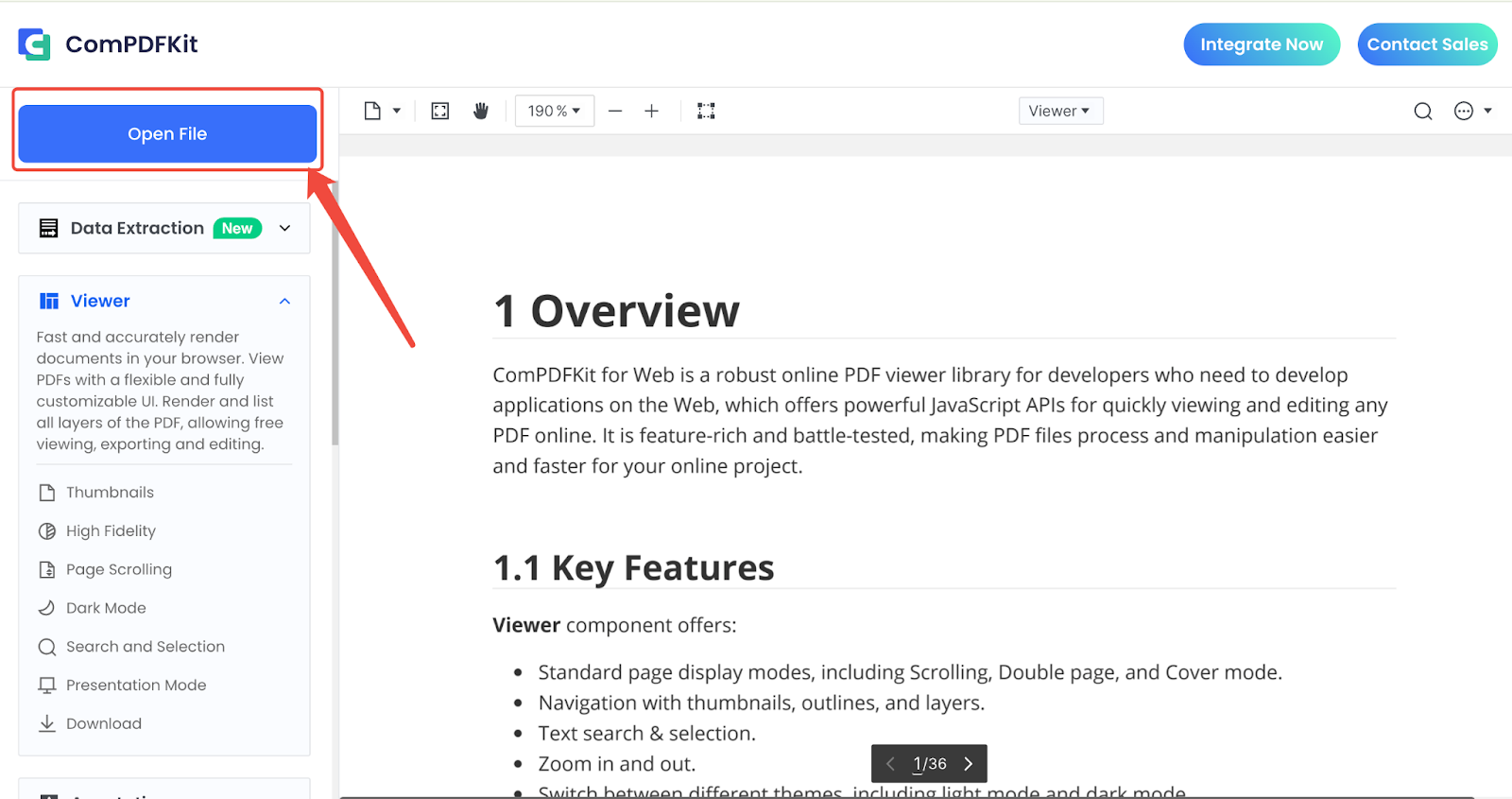
Task: Click the Download arrow icon
Action: 46,723
